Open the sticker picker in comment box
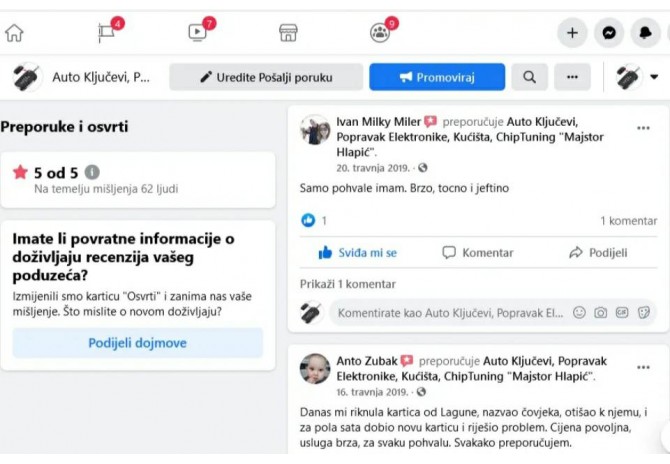This screenshot has width=670, height=464. pos(644,313)
